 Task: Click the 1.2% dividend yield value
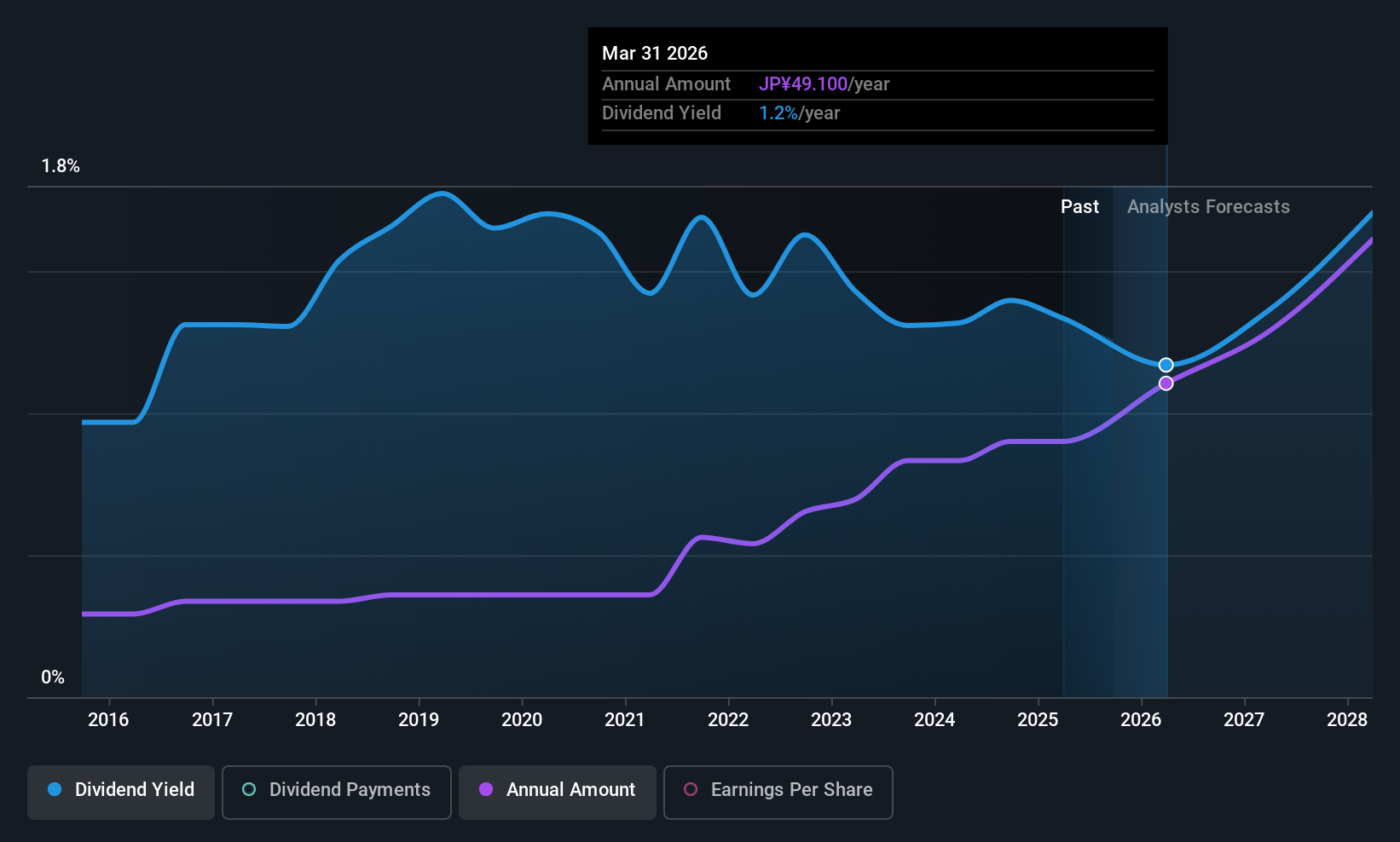click(778, 113)
